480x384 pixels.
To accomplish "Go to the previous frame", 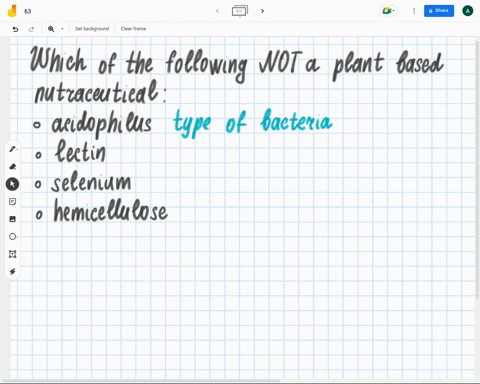I will [217, 11].
